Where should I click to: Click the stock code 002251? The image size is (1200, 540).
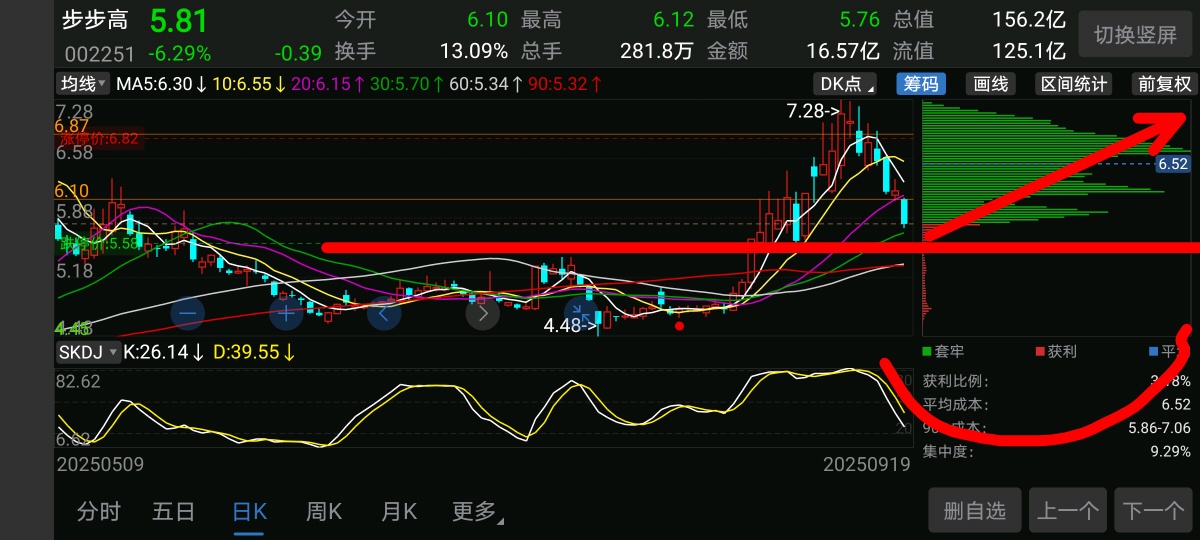click(x=99, y=53)
